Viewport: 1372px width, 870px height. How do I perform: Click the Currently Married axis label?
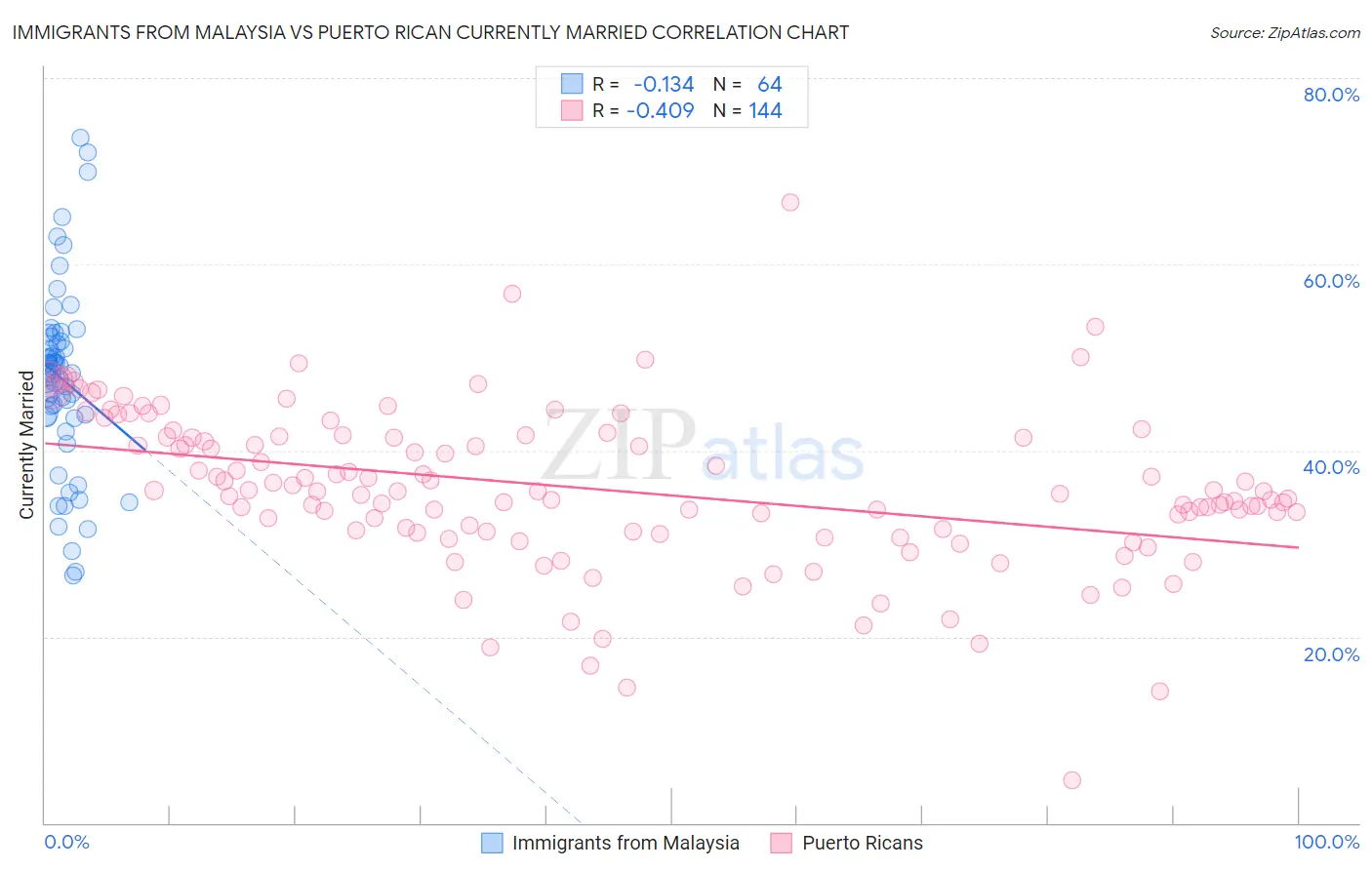26,445
